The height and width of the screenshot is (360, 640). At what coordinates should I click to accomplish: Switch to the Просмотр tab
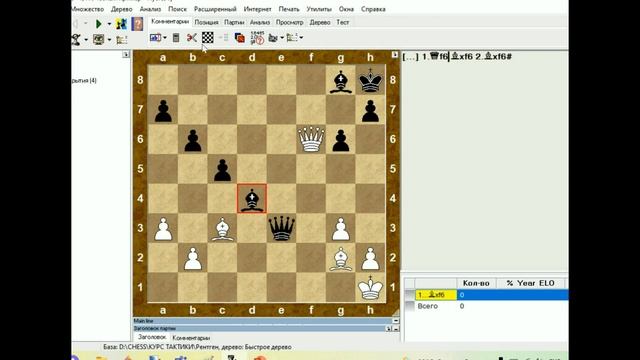pyautogui.click(x=289, y=22)
